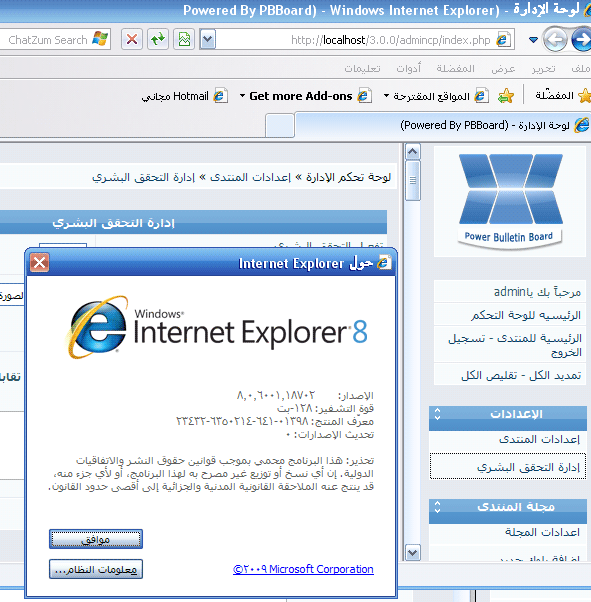Expand المواقع المقترحة dropdown arrow
The image size is (591, 602).
click(x=386, y=95)
